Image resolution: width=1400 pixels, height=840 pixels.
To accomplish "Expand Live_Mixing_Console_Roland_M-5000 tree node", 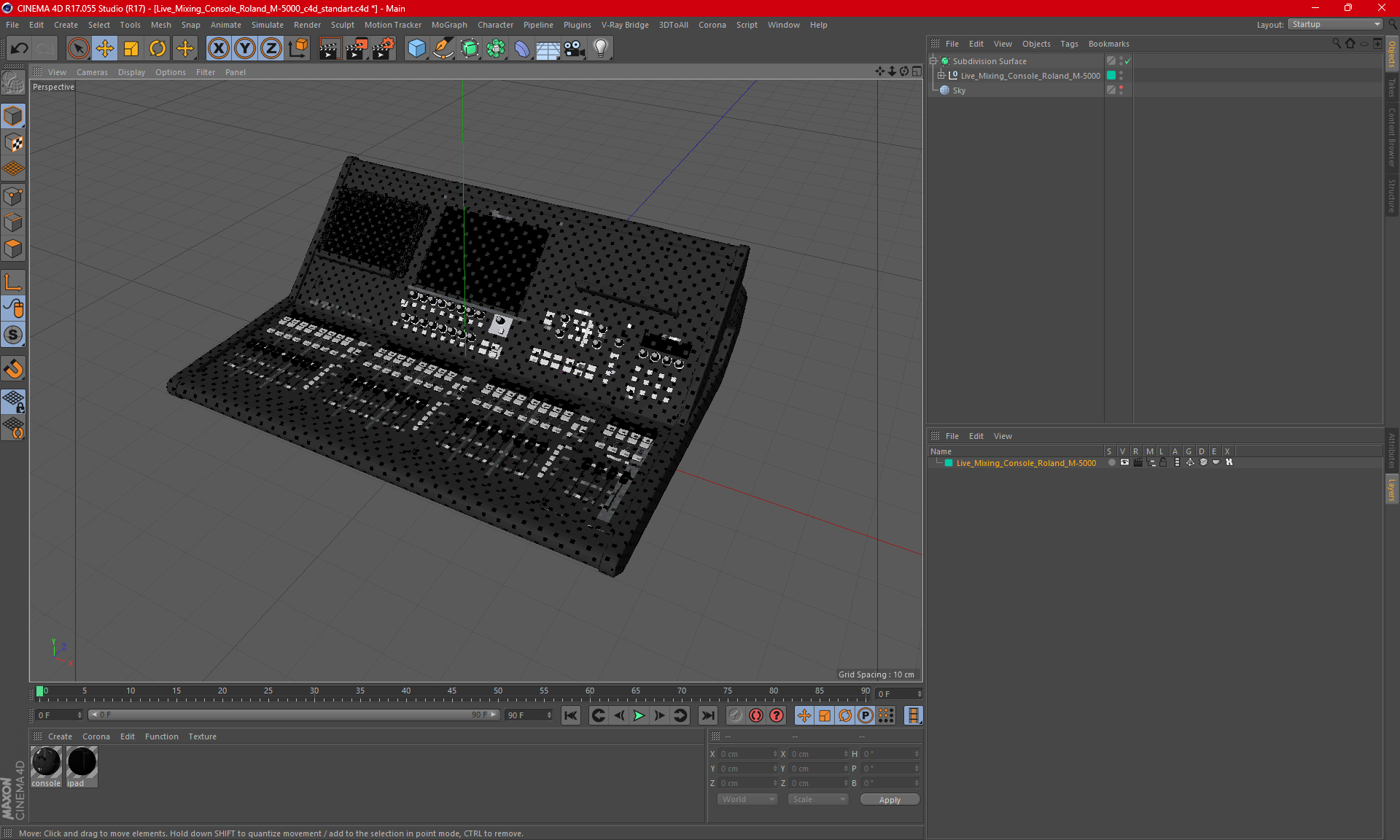I will (x=941, y=76).
